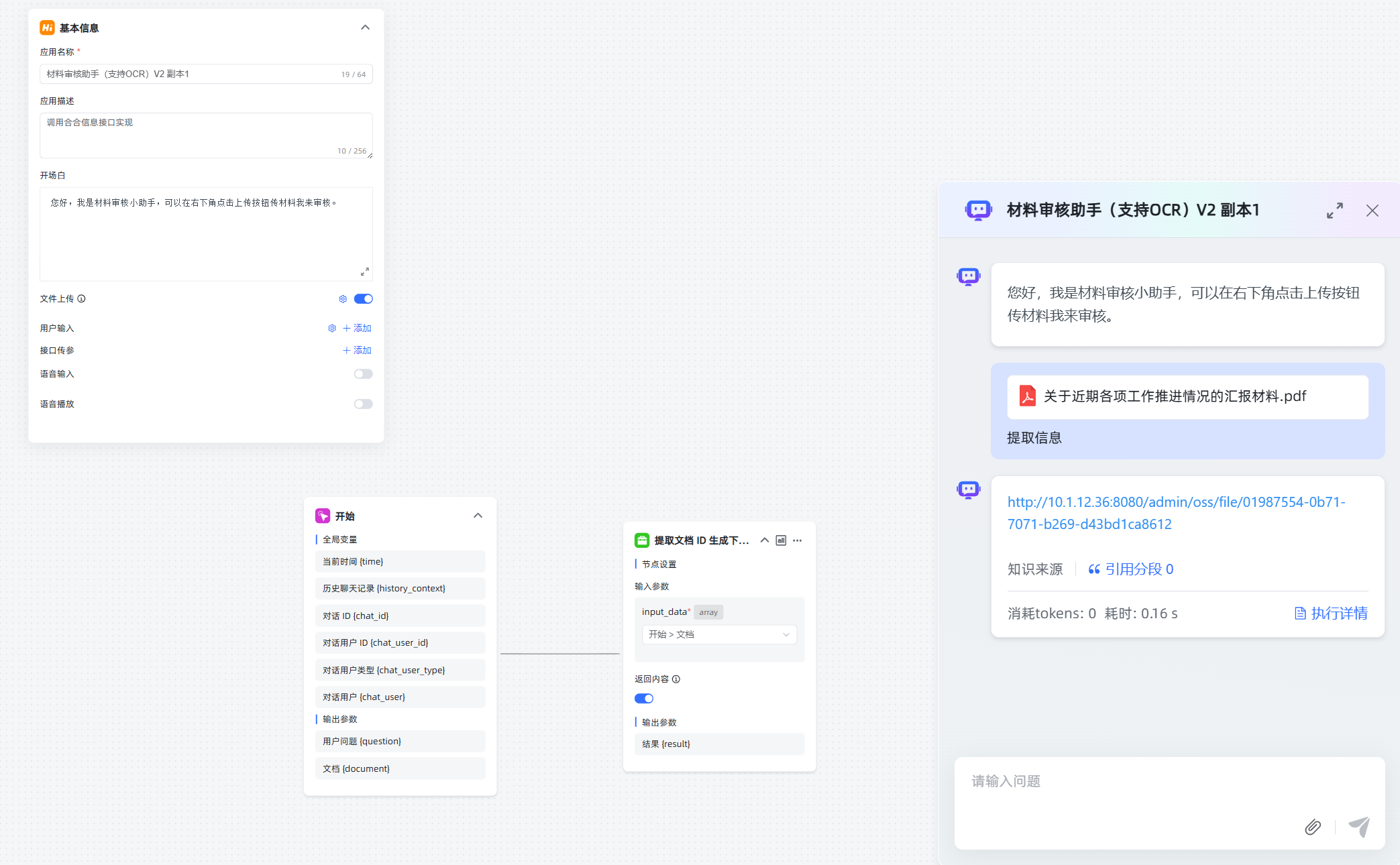Select 对话用户 {chat_user} variable
The width and height of the screenshot is (1400, 865).
(x=400, y=697)
